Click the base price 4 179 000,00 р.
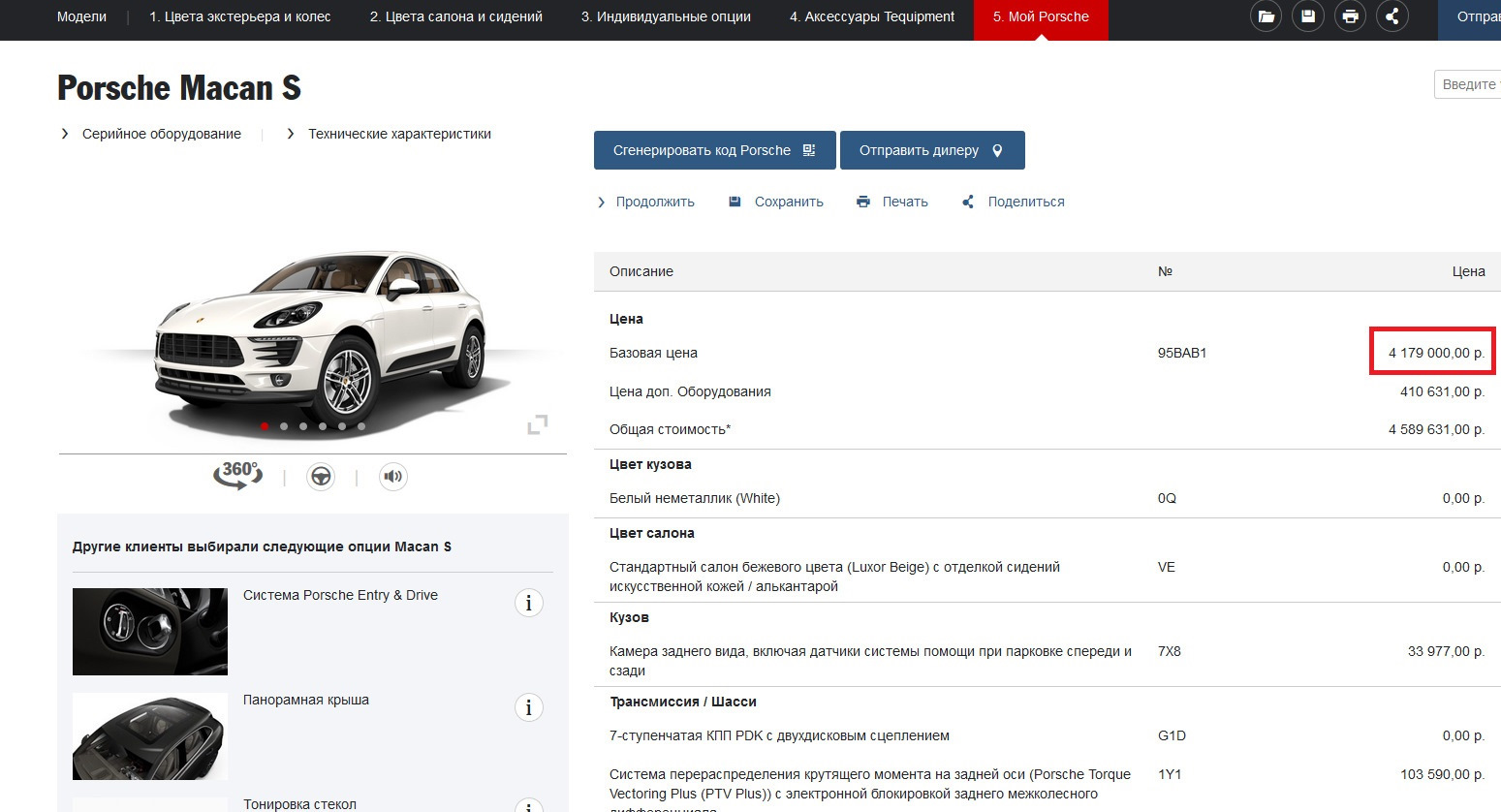 pyautogui.click(x=1436, y=353)
